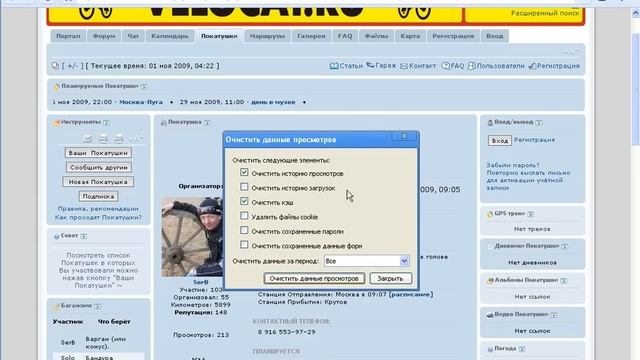The image size is (640, 360).
Task: Collapse the Совет block
Action: click(x=83, y=236)
